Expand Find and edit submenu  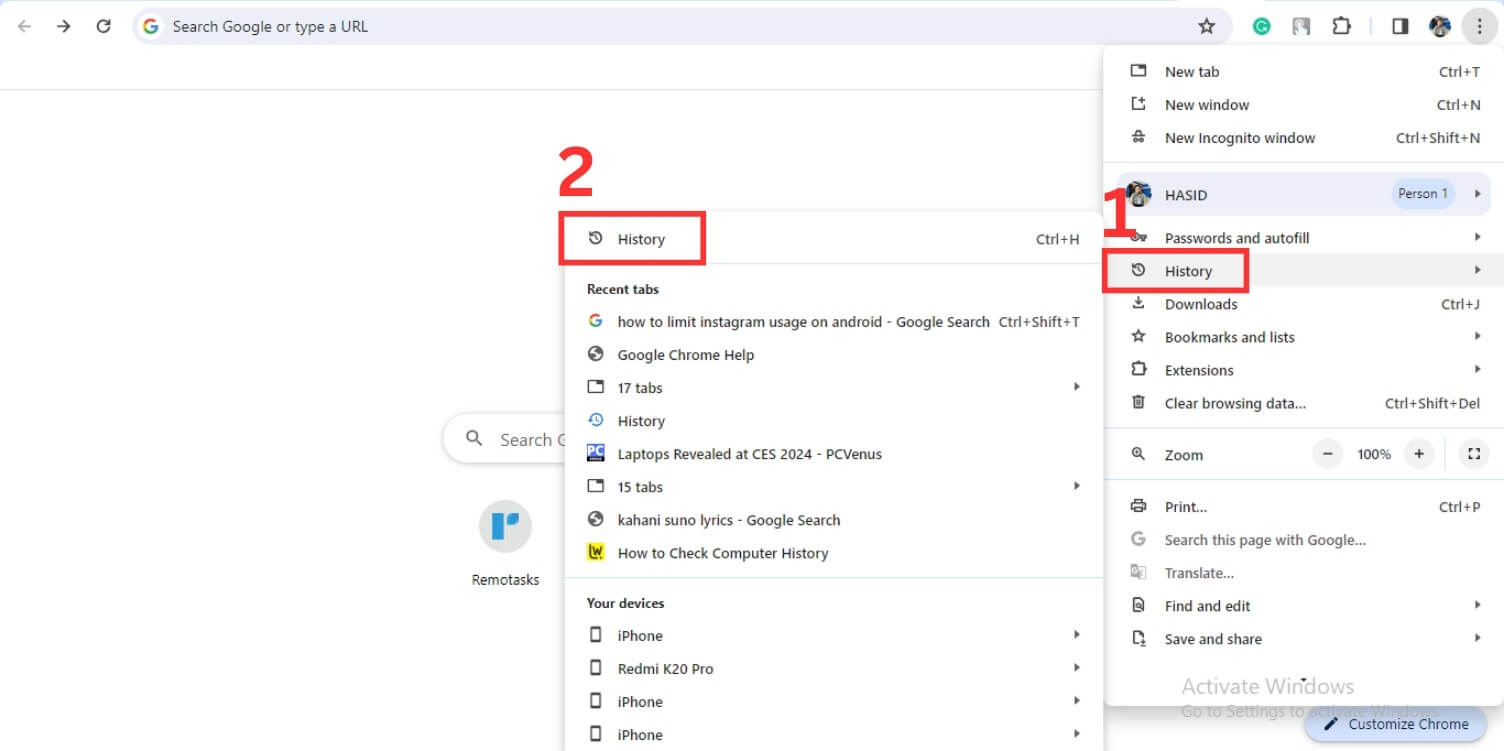click(1303, 606)
